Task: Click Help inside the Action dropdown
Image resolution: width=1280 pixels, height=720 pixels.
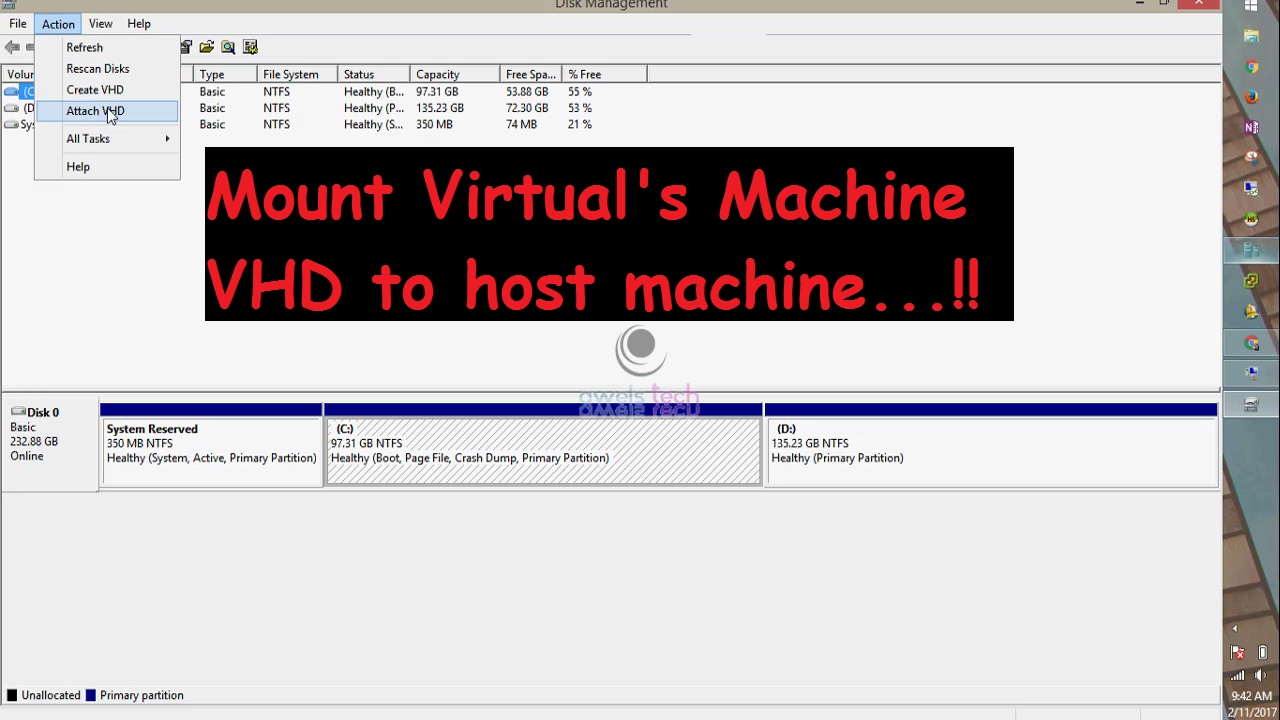Action: (107, 166)
